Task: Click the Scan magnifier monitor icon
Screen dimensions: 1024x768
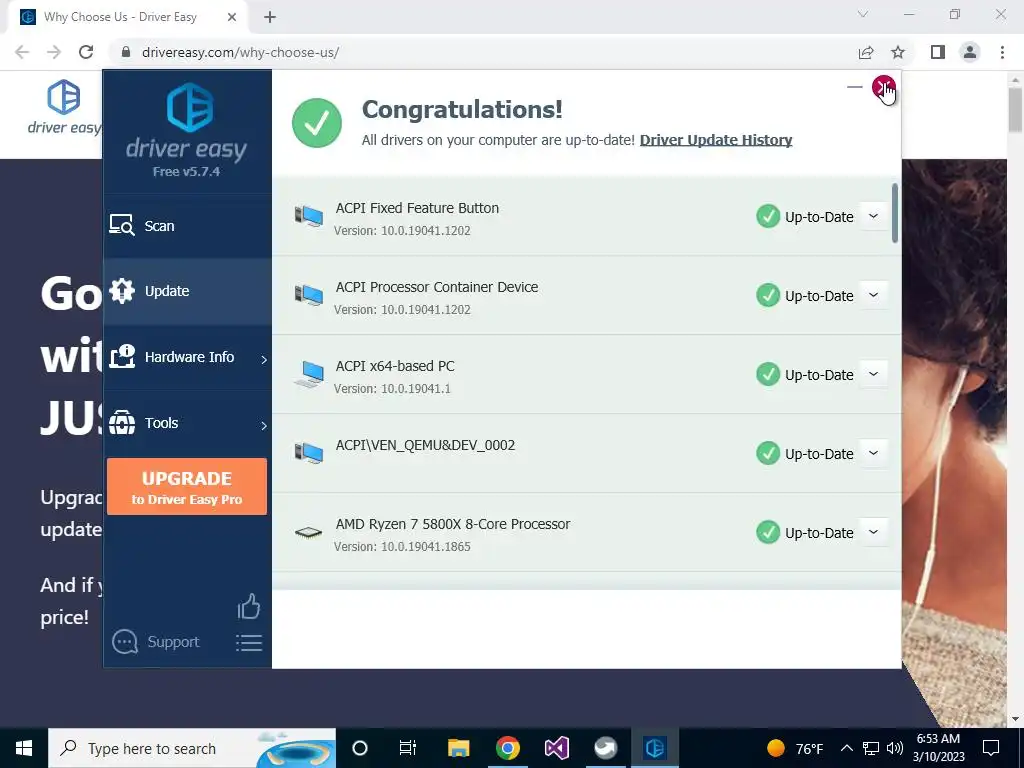Action: coord(122,225)
